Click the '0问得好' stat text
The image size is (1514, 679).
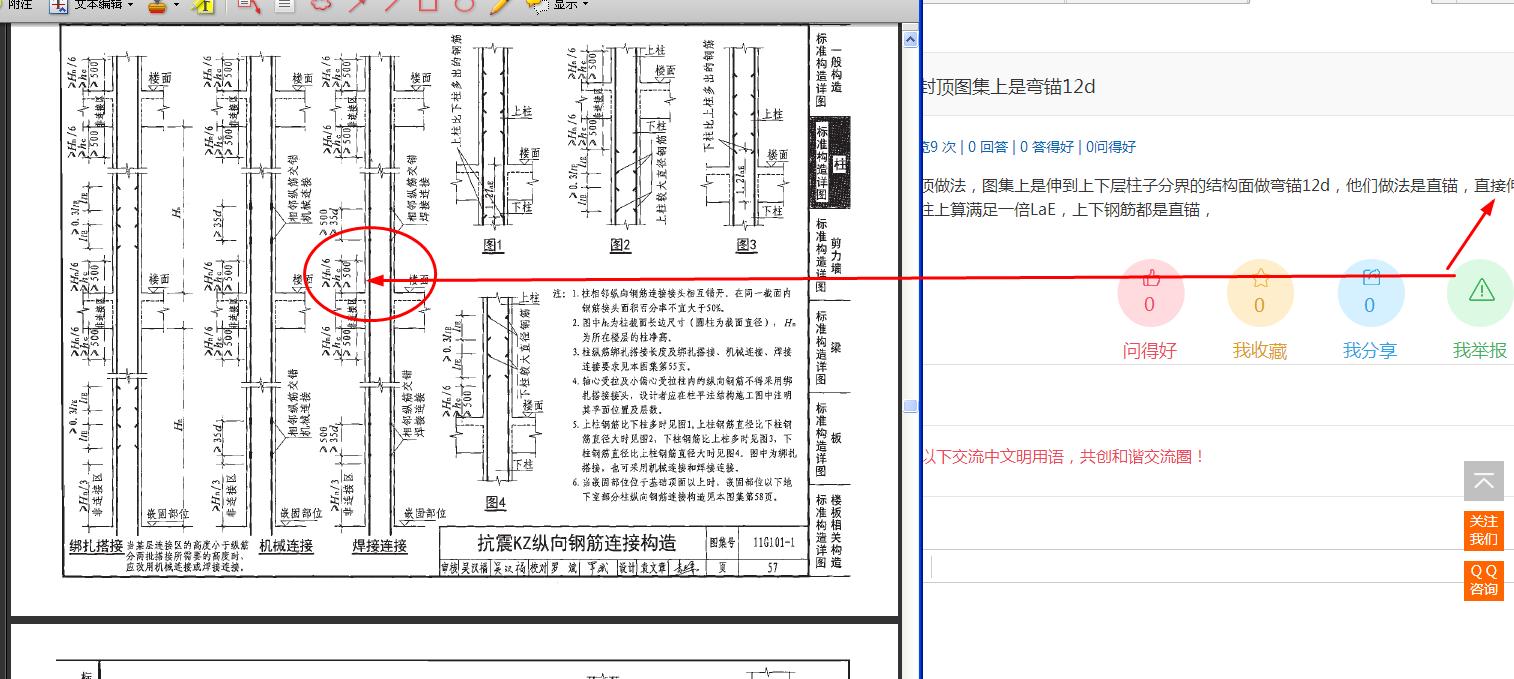click(1111, 147)
